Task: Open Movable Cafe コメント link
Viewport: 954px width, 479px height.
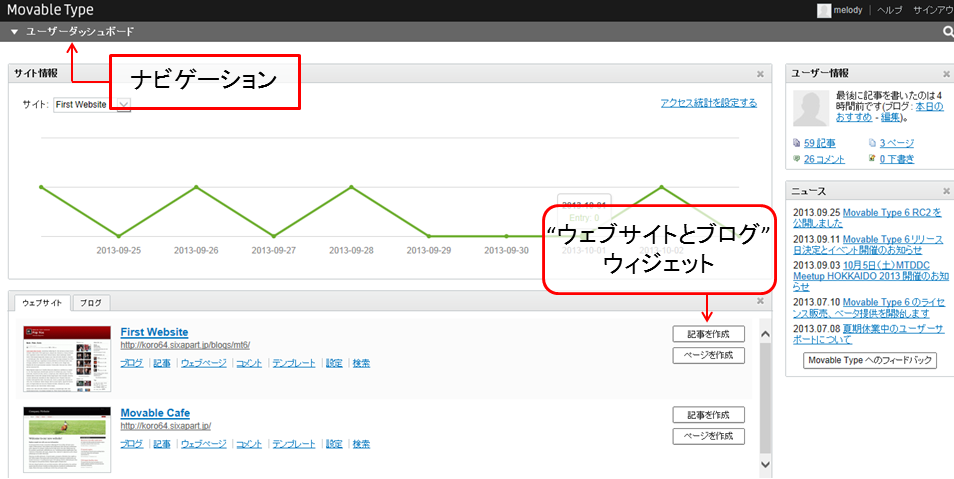Action: point(249,444)
